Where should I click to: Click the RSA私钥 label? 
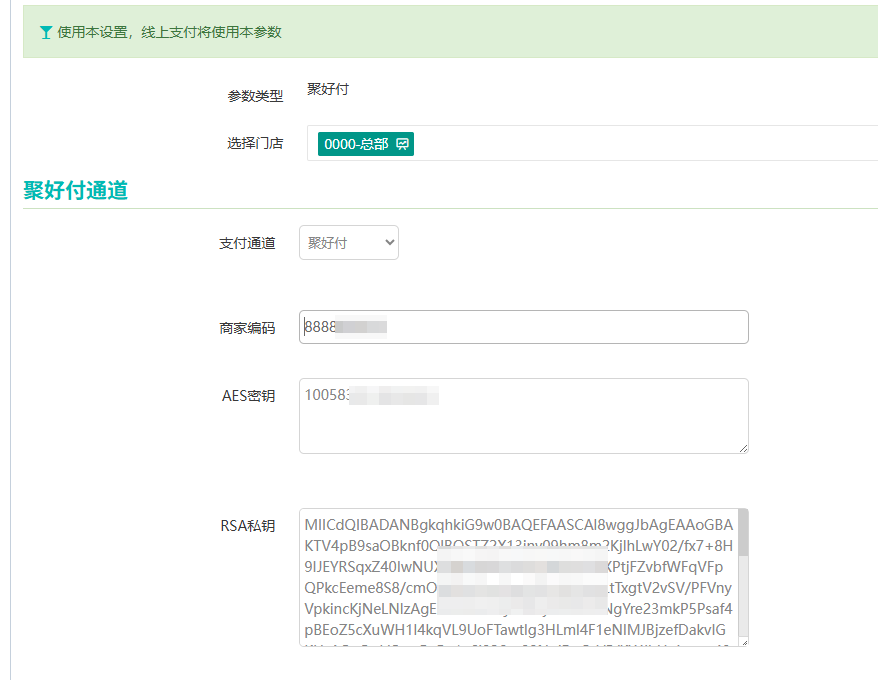coord(247,526)
